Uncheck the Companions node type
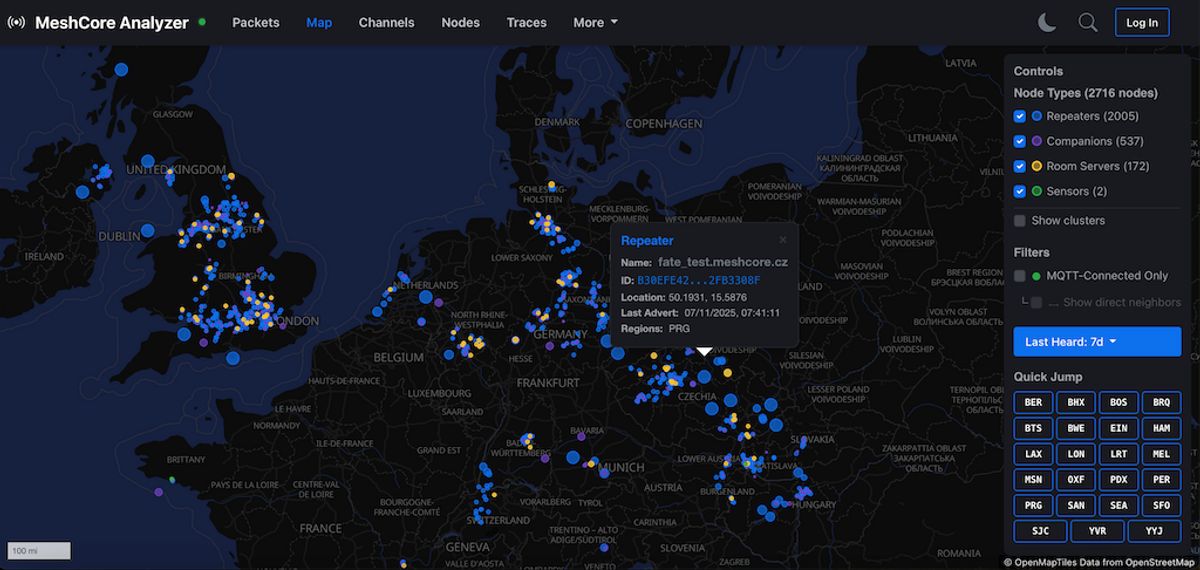This screenshot has height=570, width=1200. coord(1020,141)
